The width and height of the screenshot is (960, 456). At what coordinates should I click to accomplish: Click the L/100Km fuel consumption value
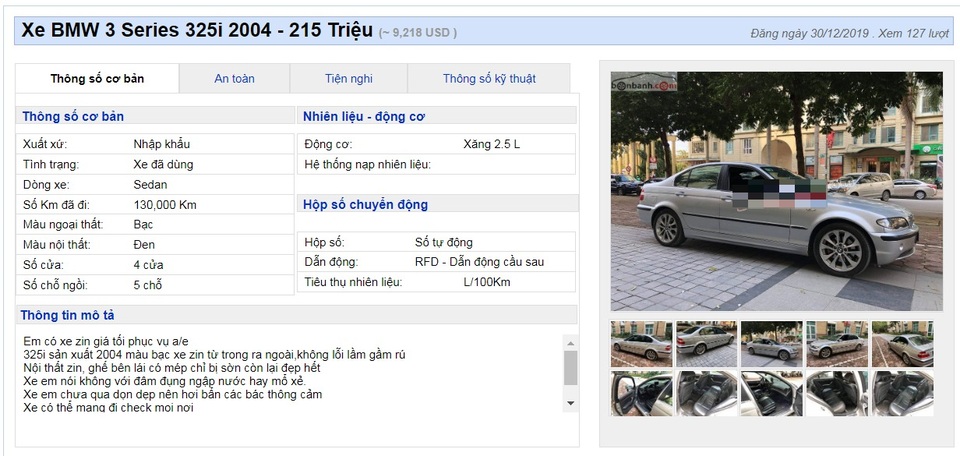pyautogui.click(x=487, y=282)
